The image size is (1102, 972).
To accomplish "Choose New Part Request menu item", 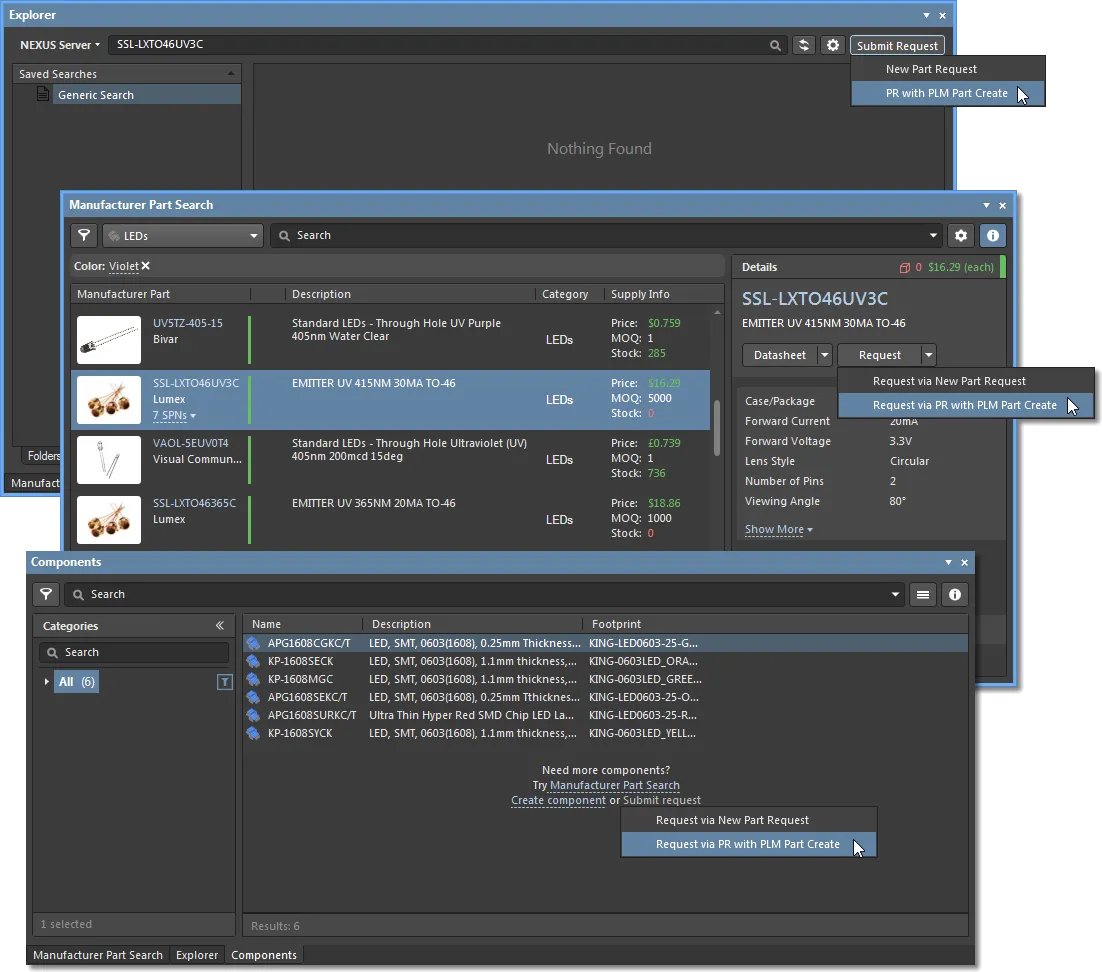I will [x=947, y=69].
